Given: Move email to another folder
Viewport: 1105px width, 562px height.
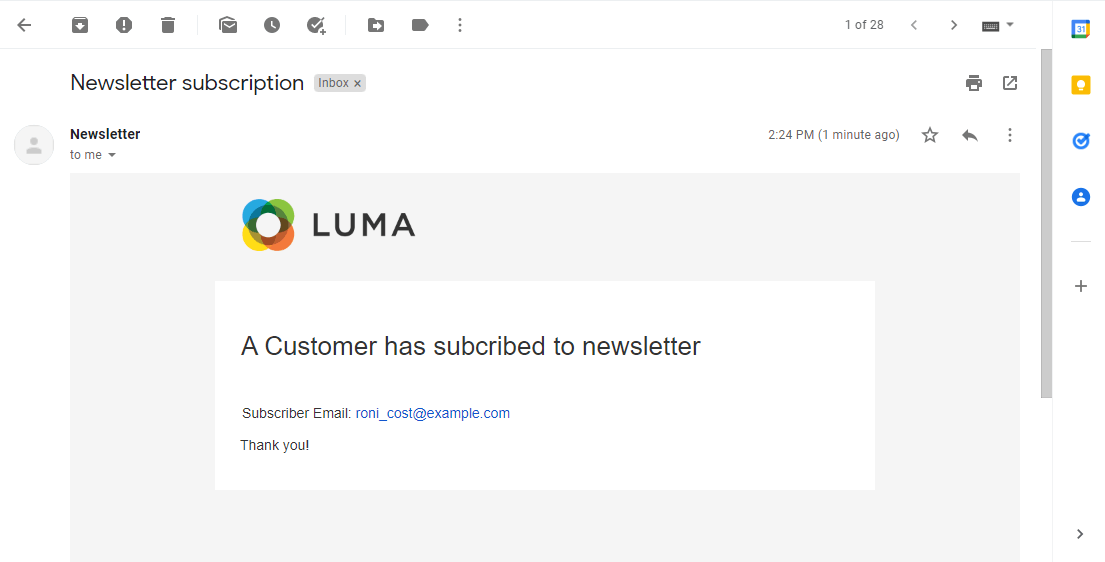Looking at the screenshot, I should [x=376, y=25].
